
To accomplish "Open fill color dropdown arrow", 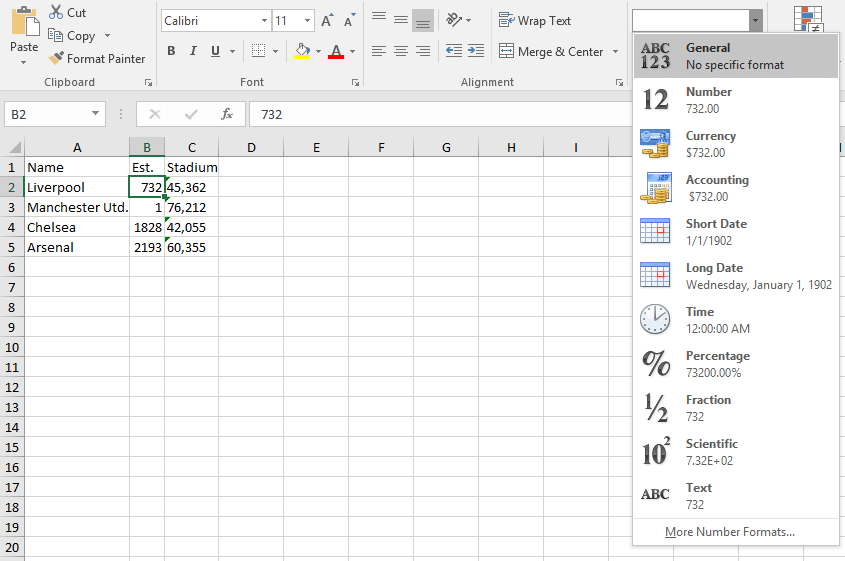I will coord(318,52).
